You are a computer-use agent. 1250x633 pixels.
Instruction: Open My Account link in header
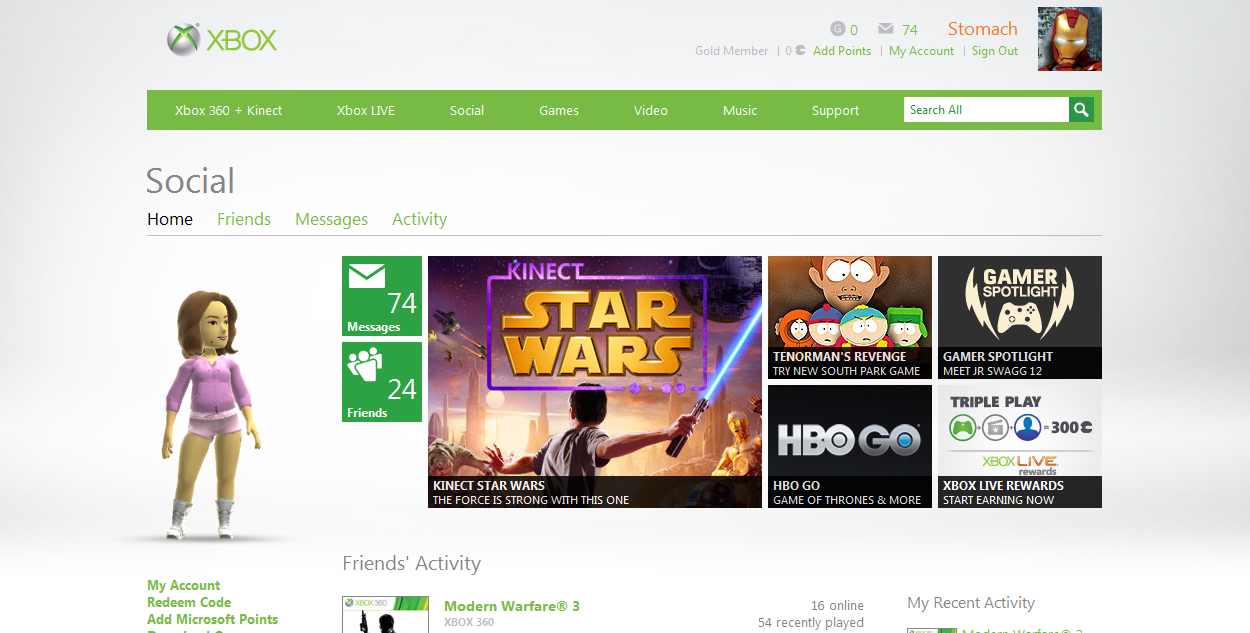click(921, 51)
